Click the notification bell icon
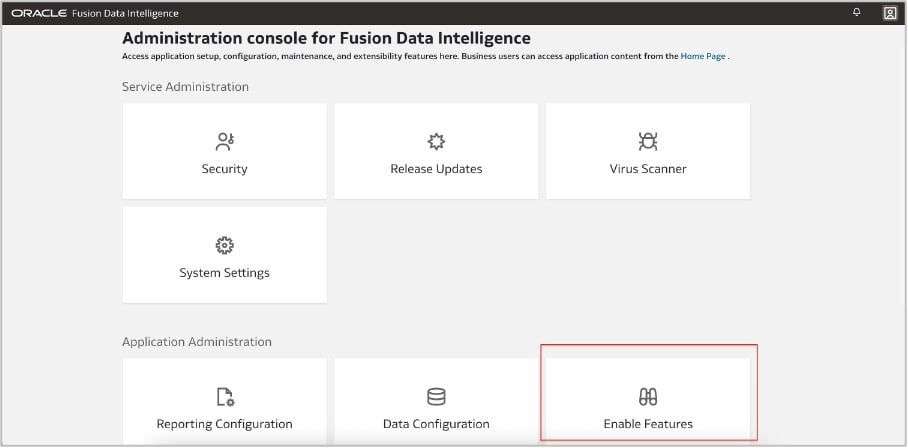908x448 pixels. pos(856,12)
